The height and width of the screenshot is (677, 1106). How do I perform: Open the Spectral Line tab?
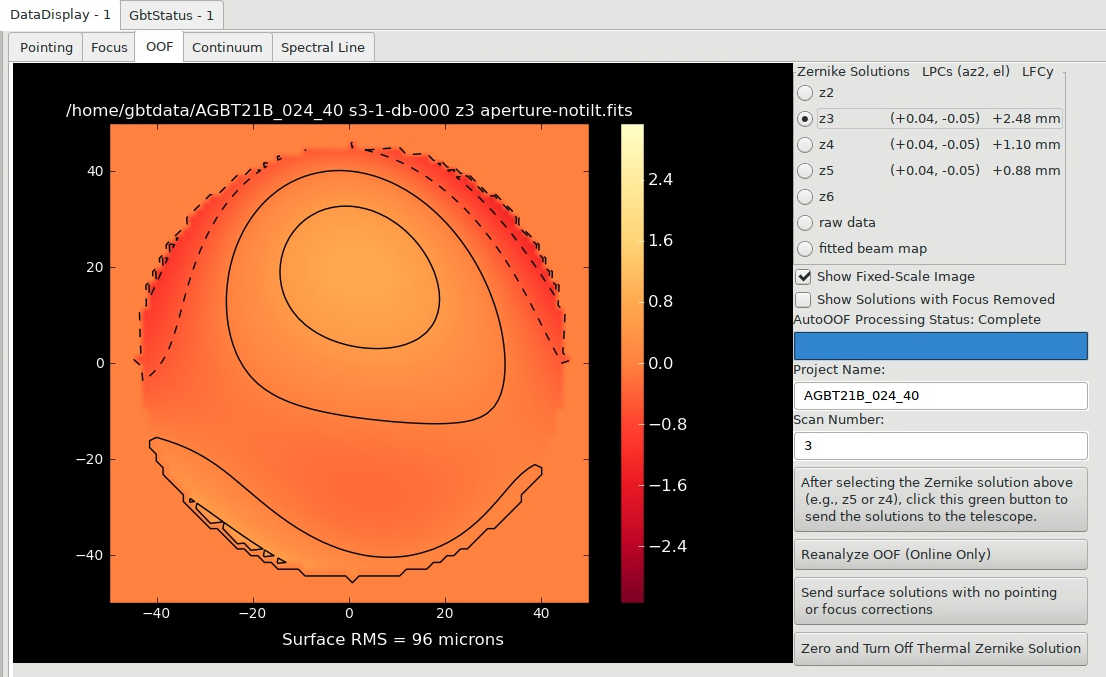coord(323,47)
